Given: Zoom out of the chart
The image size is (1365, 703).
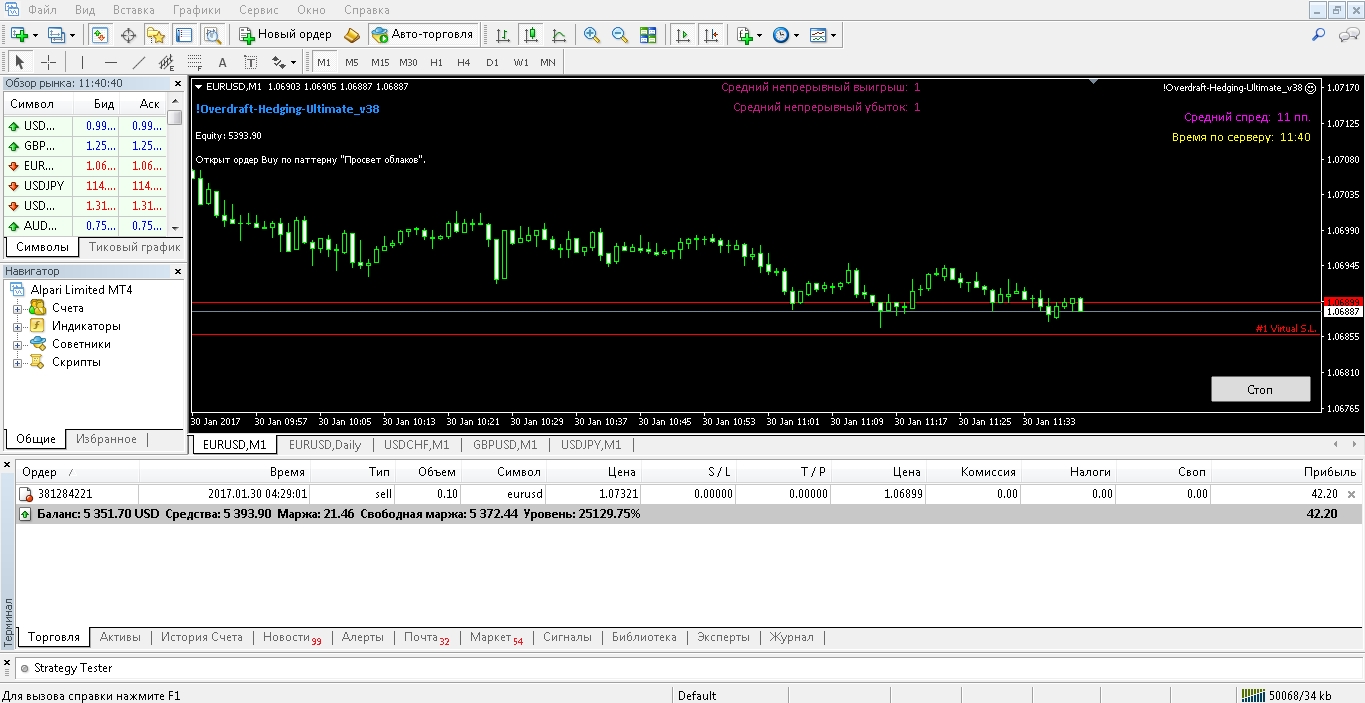Looking at the screenshot, I should point(620,35).
